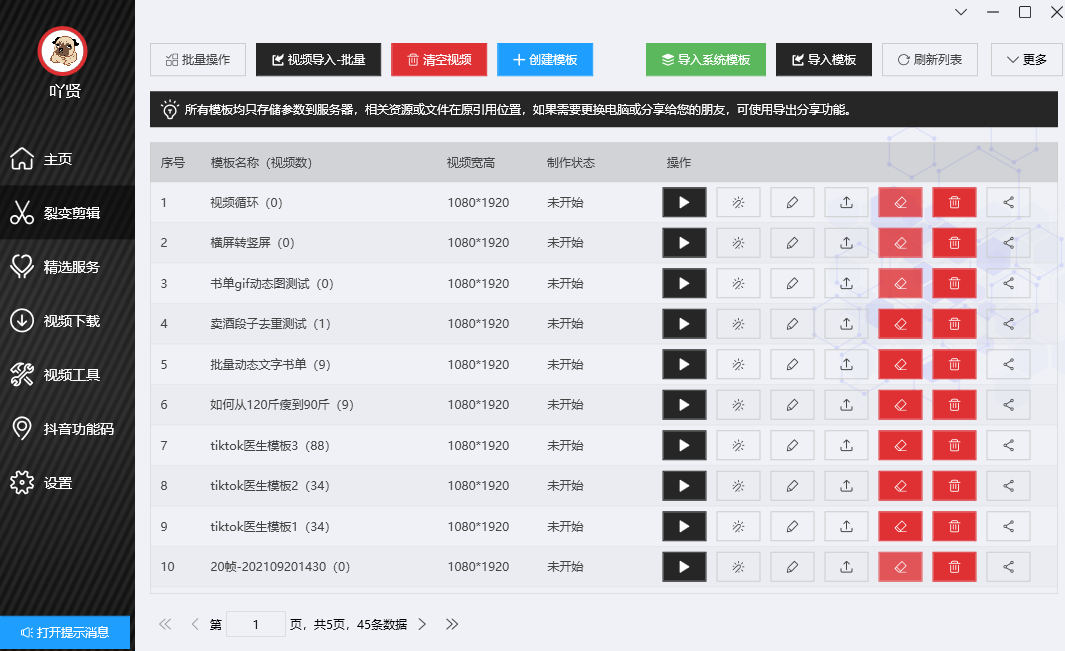Viewport: 1065px width, 651px height.
Task: Open effect settings for tiktok医生模板1 row
Action: (738, 526)
